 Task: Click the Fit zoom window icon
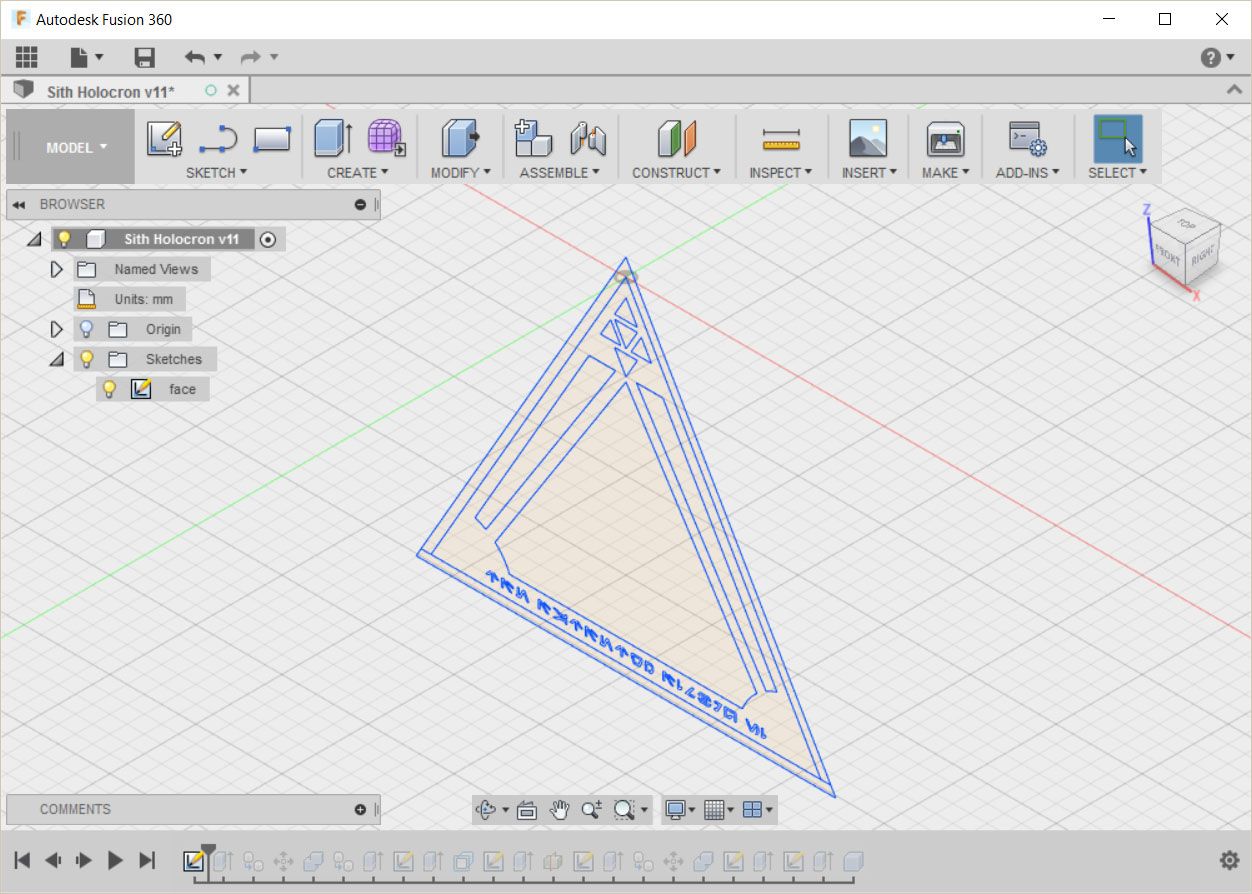click(622, 810)
